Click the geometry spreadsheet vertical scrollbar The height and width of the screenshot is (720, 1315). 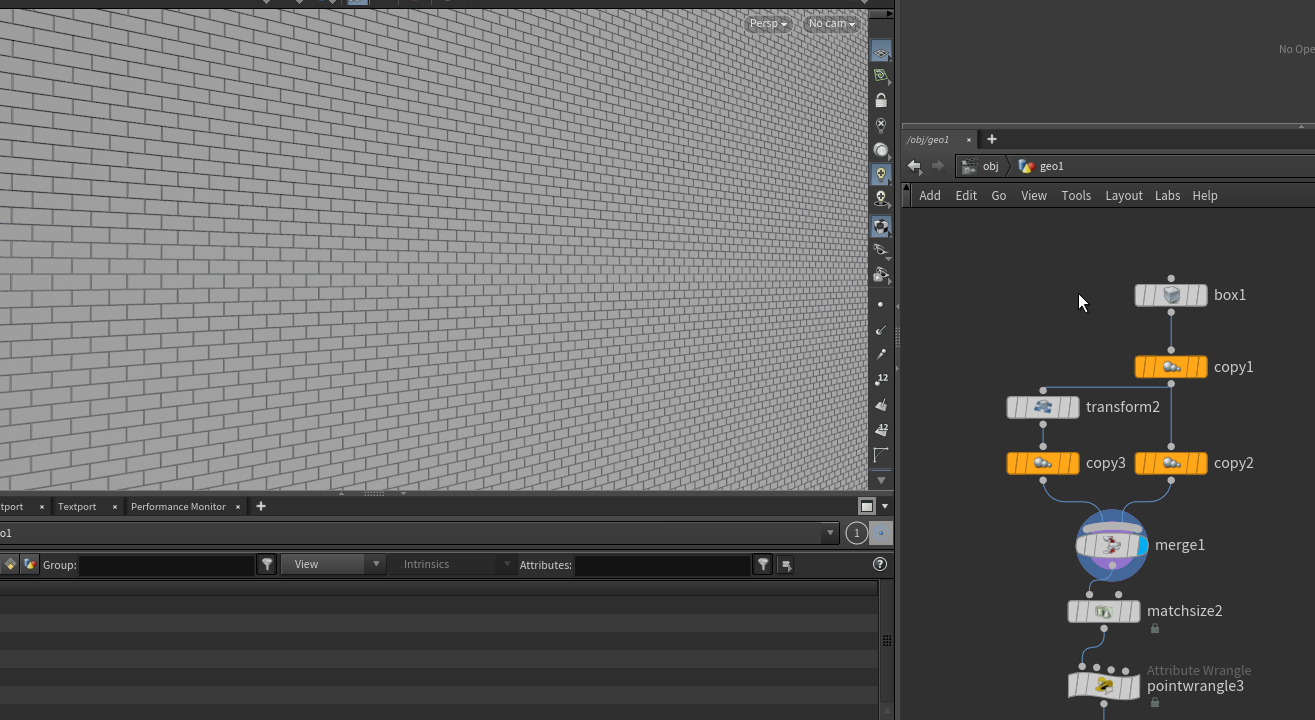(x=886, y=640)
